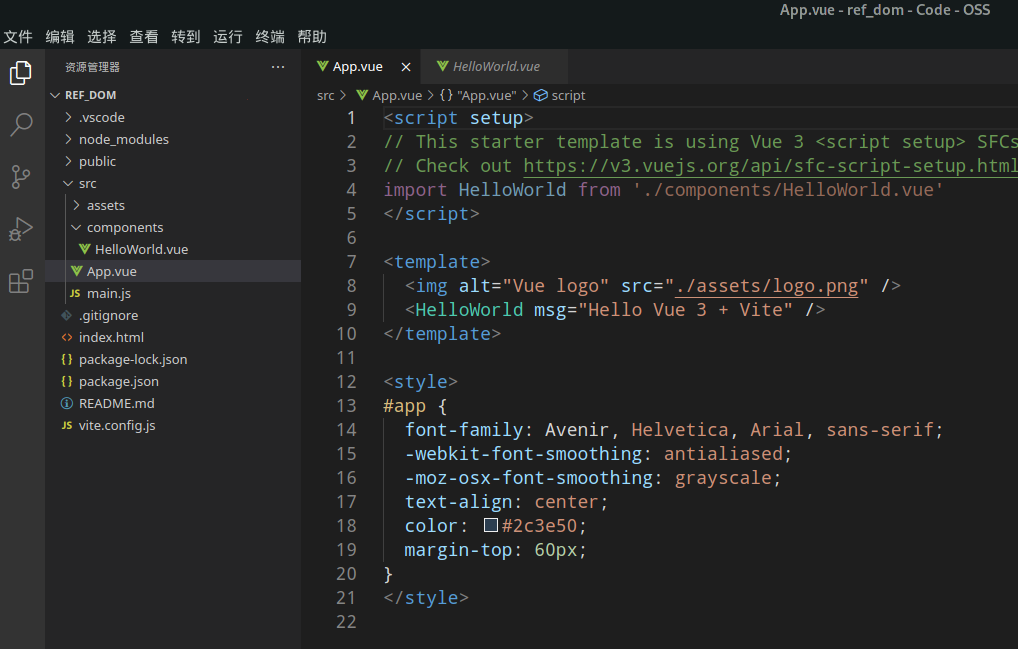Open the Extensions view
Image resolution: width=1018 pixels, height=649 pixels.
tap(21, 281)
